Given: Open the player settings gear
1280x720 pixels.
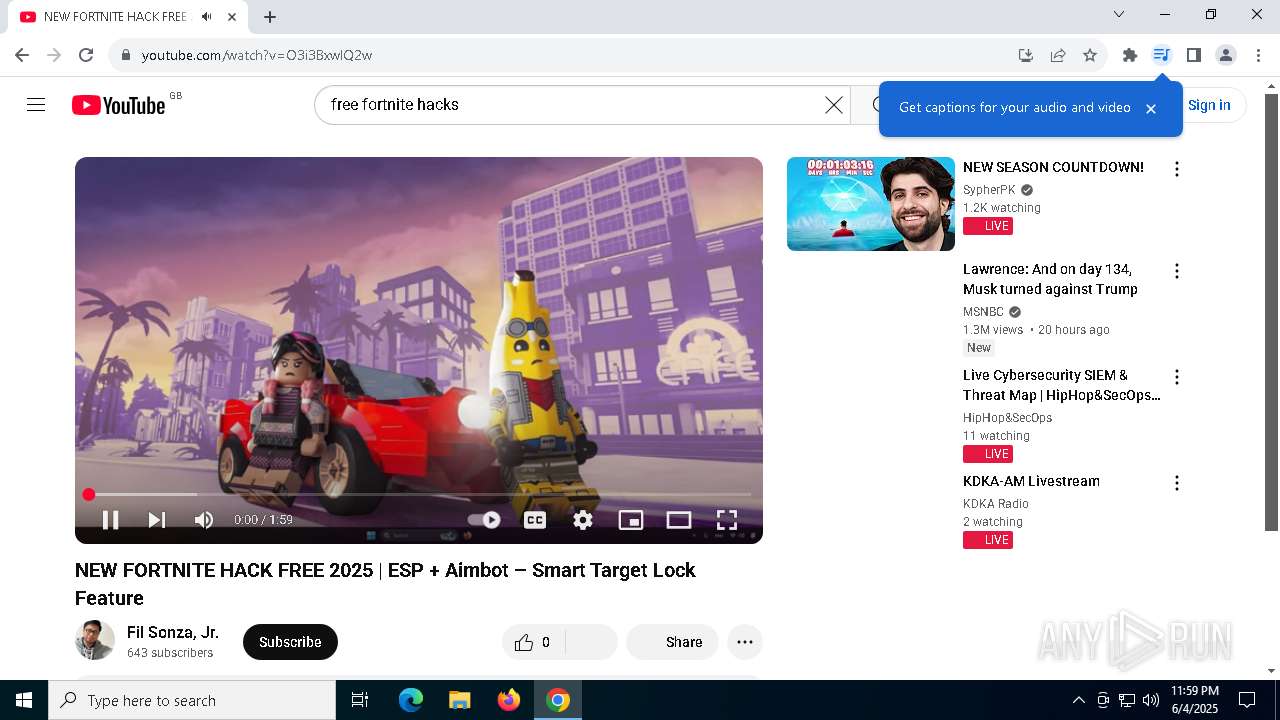Looking at the screenshot, I should coord(583,520).
